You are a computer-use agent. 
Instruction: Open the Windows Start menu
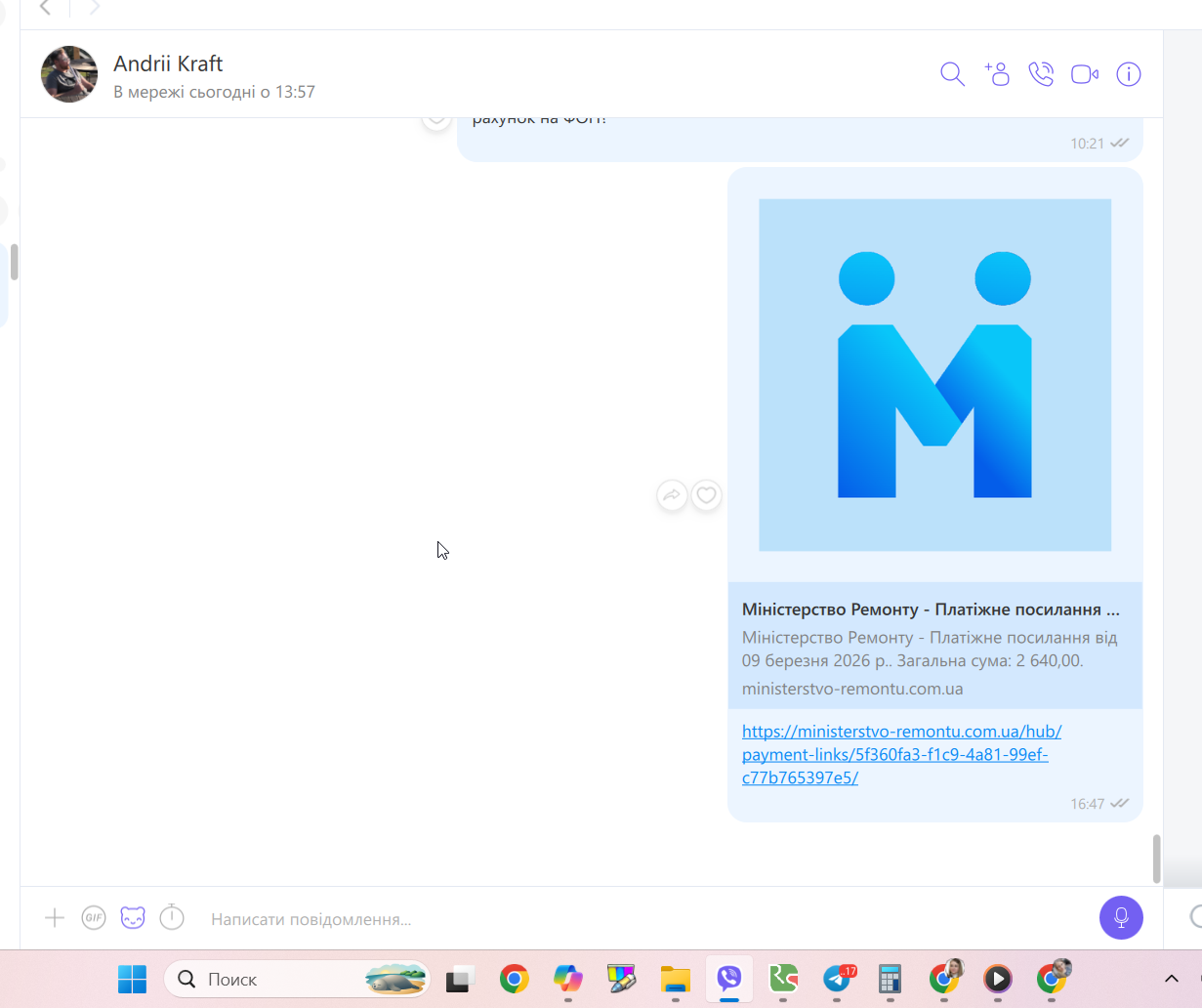pyautogui.click(x=132, y=979)
